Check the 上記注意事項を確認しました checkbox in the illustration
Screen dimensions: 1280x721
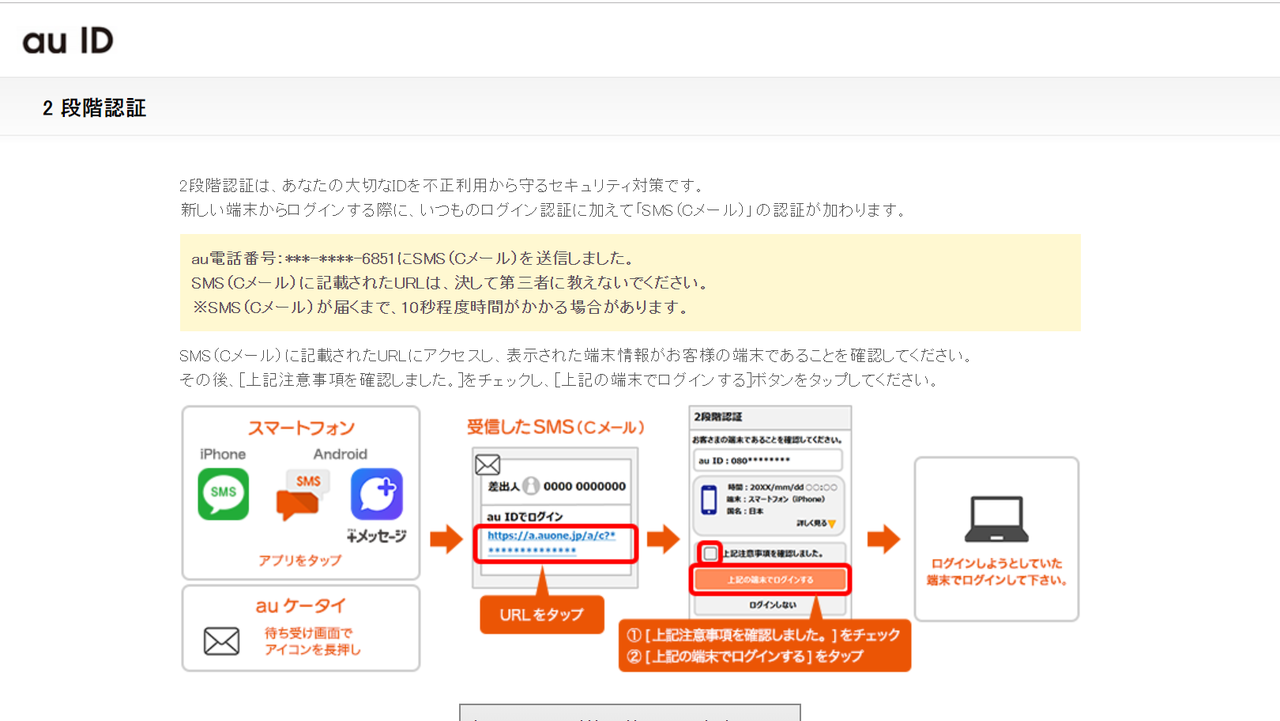point(710,553)
